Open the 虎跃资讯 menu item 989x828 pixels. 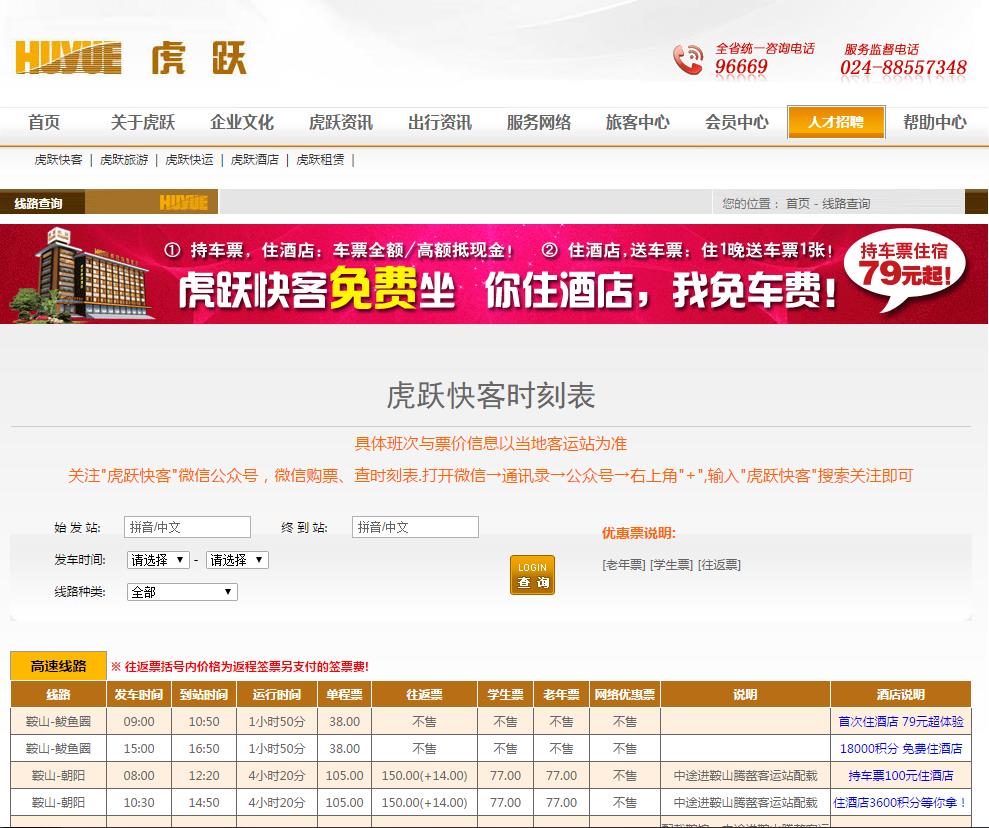pyautogui.click(x=341, y=122)
